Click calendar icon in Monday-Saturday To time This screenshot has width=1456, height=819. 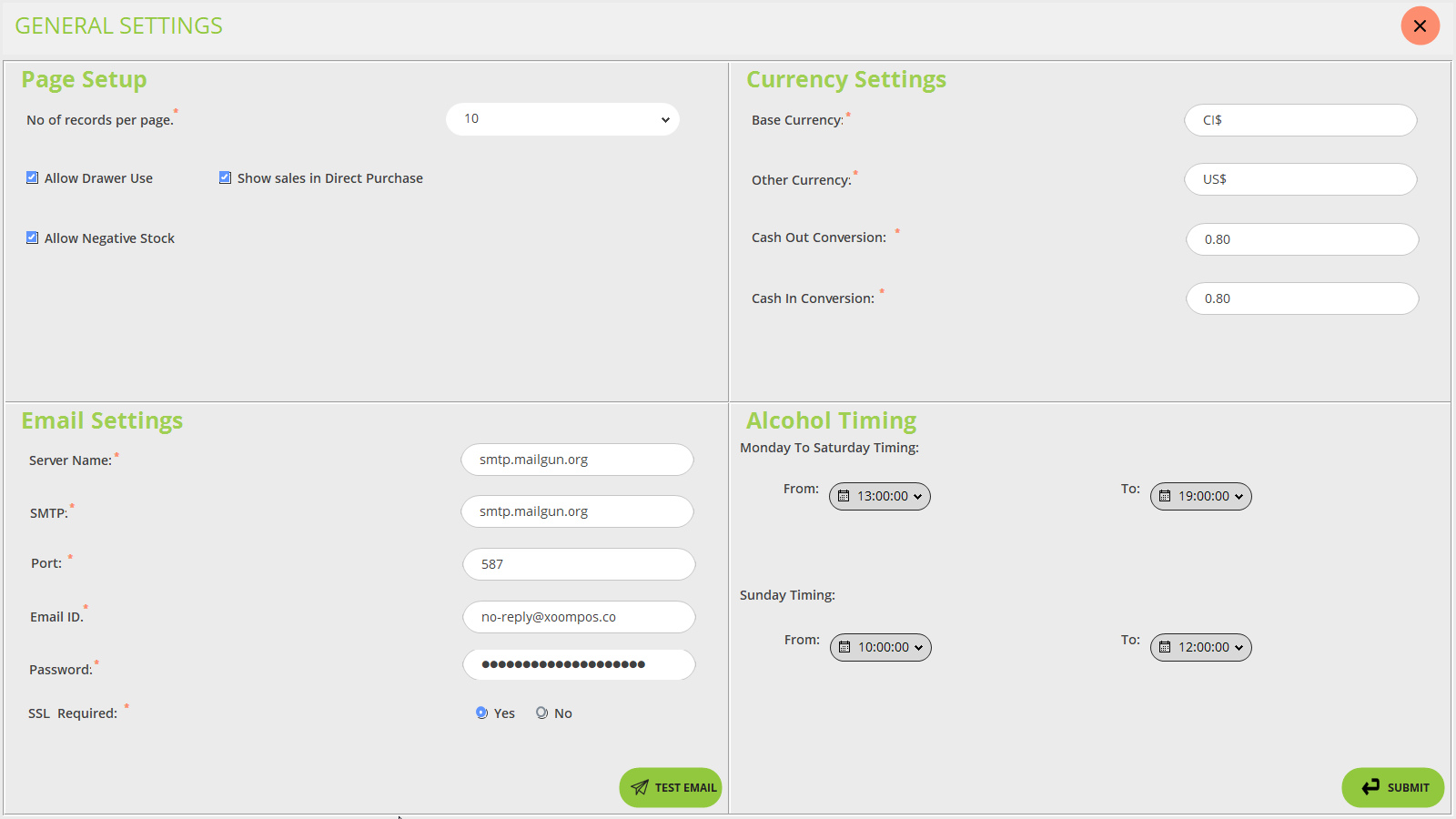(1165, 496)
